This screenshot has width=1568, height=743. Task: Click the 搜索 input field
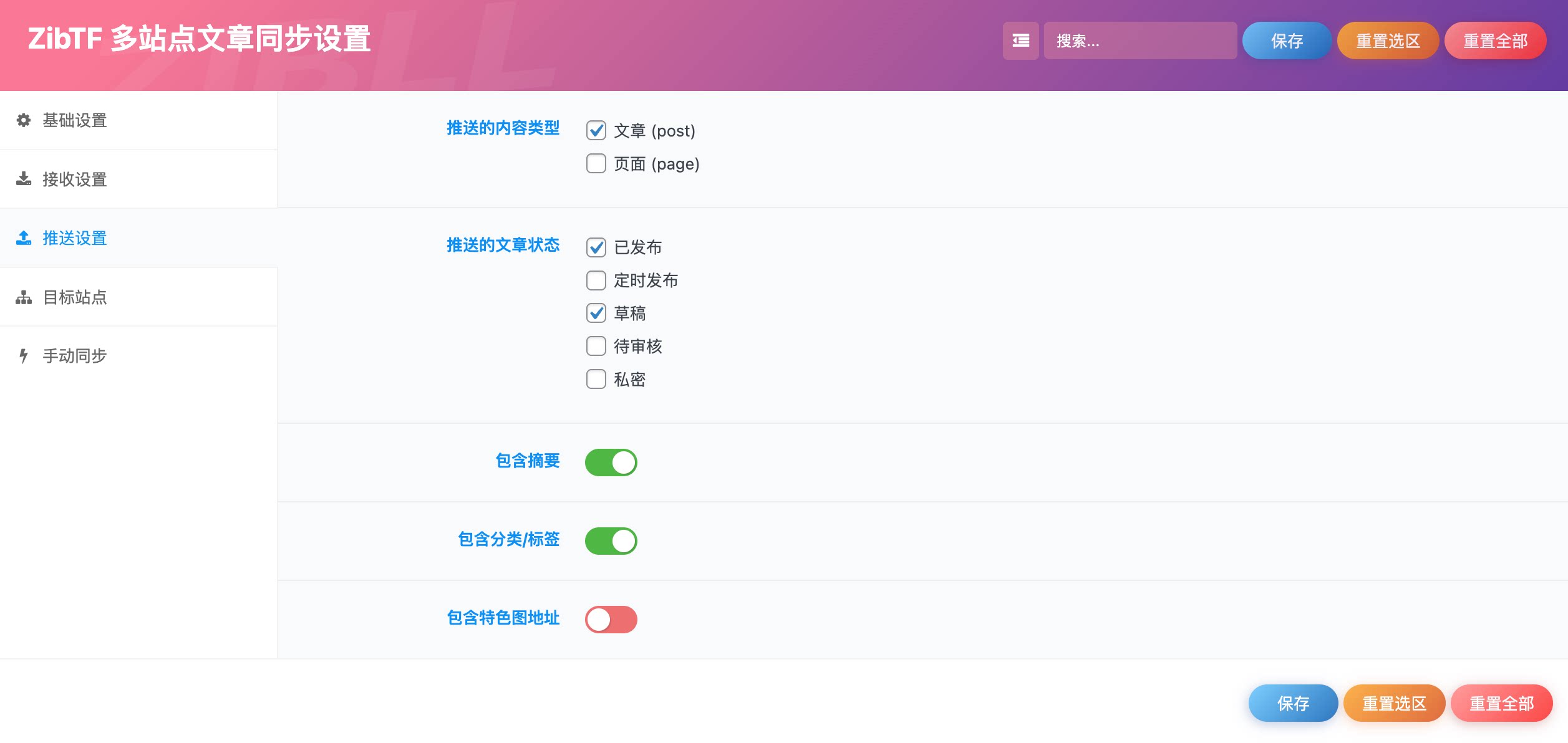pos(1141,40)
